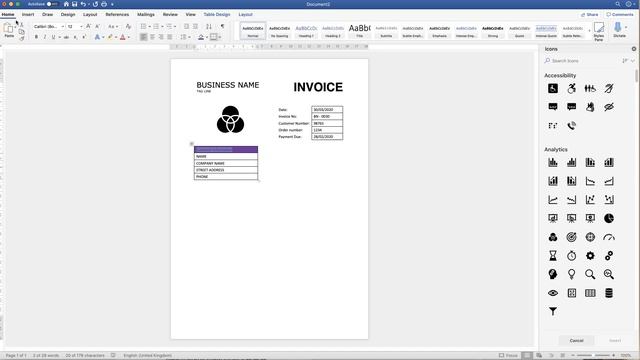The height and width of the screenshot is (360, 640).
Task: Click the Comments button
Action: (x=620, y=15)
